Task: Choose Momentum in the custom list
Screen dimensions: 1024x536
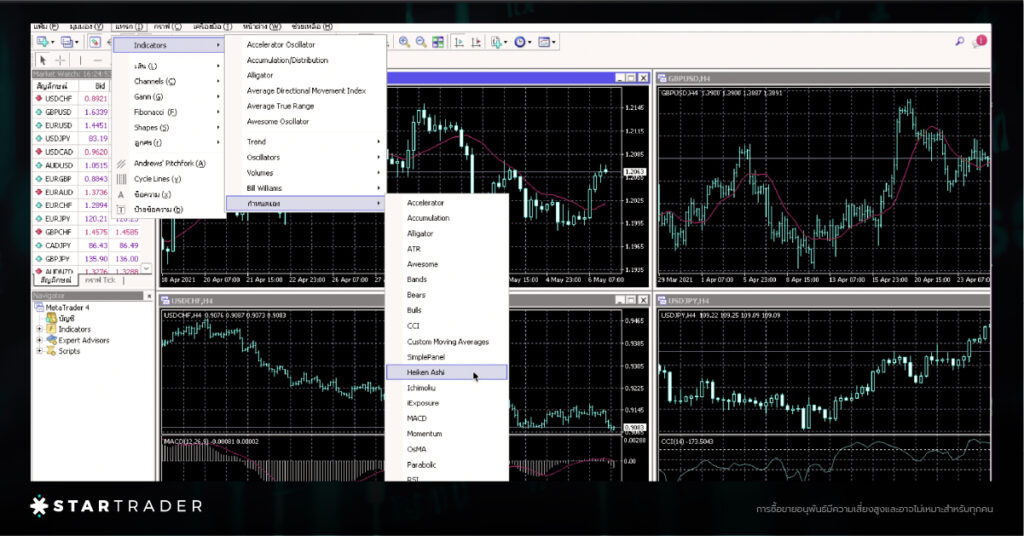Action: [447, 434]
